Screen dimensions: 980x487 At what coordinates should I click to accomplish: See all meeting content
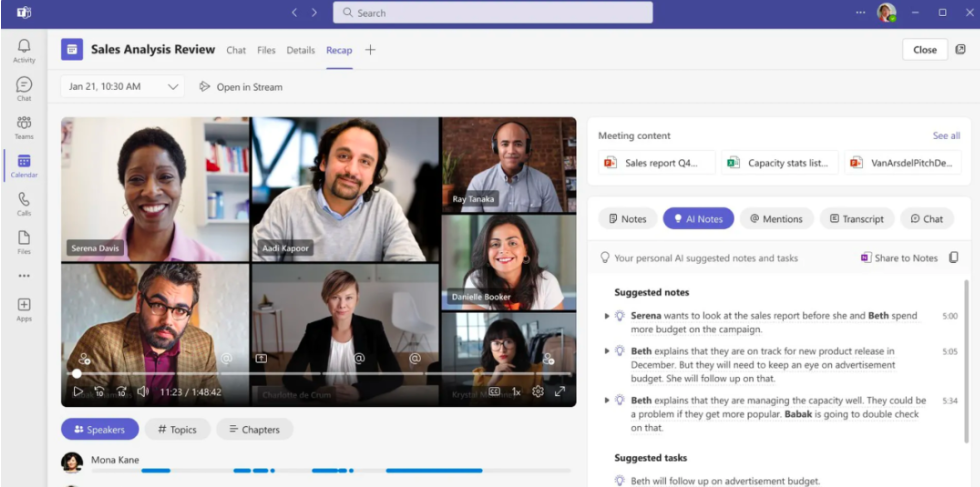(946, 136)
